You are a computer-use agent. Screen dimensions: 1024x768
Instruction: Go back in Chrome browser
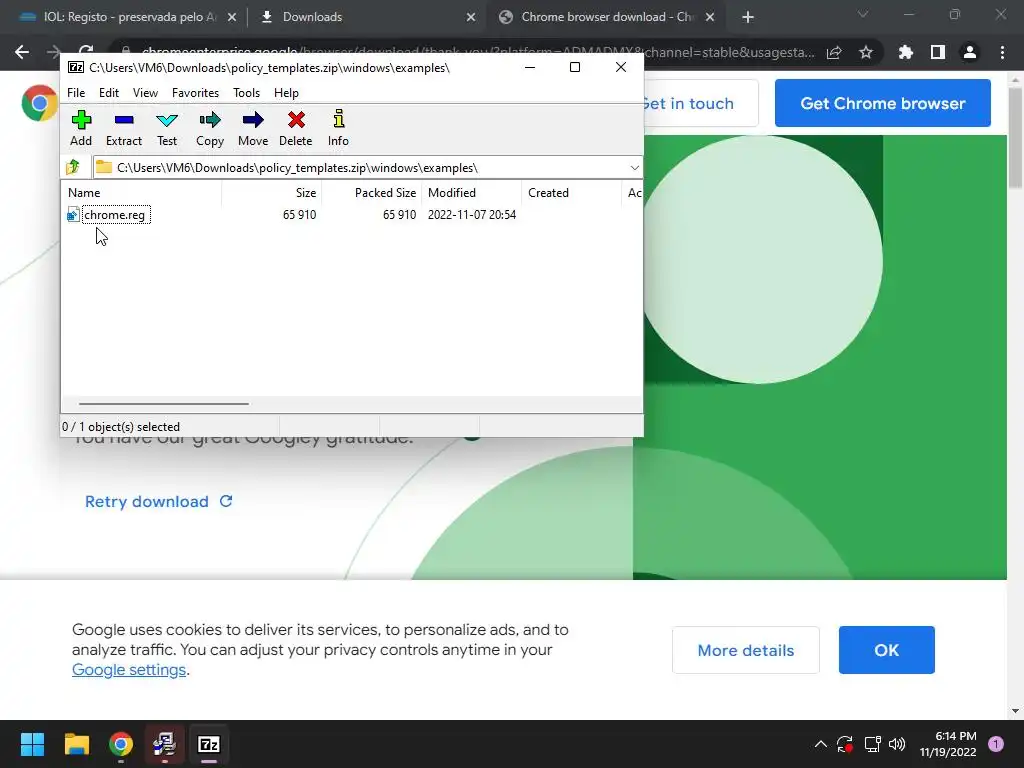click(x=22, y=52)
